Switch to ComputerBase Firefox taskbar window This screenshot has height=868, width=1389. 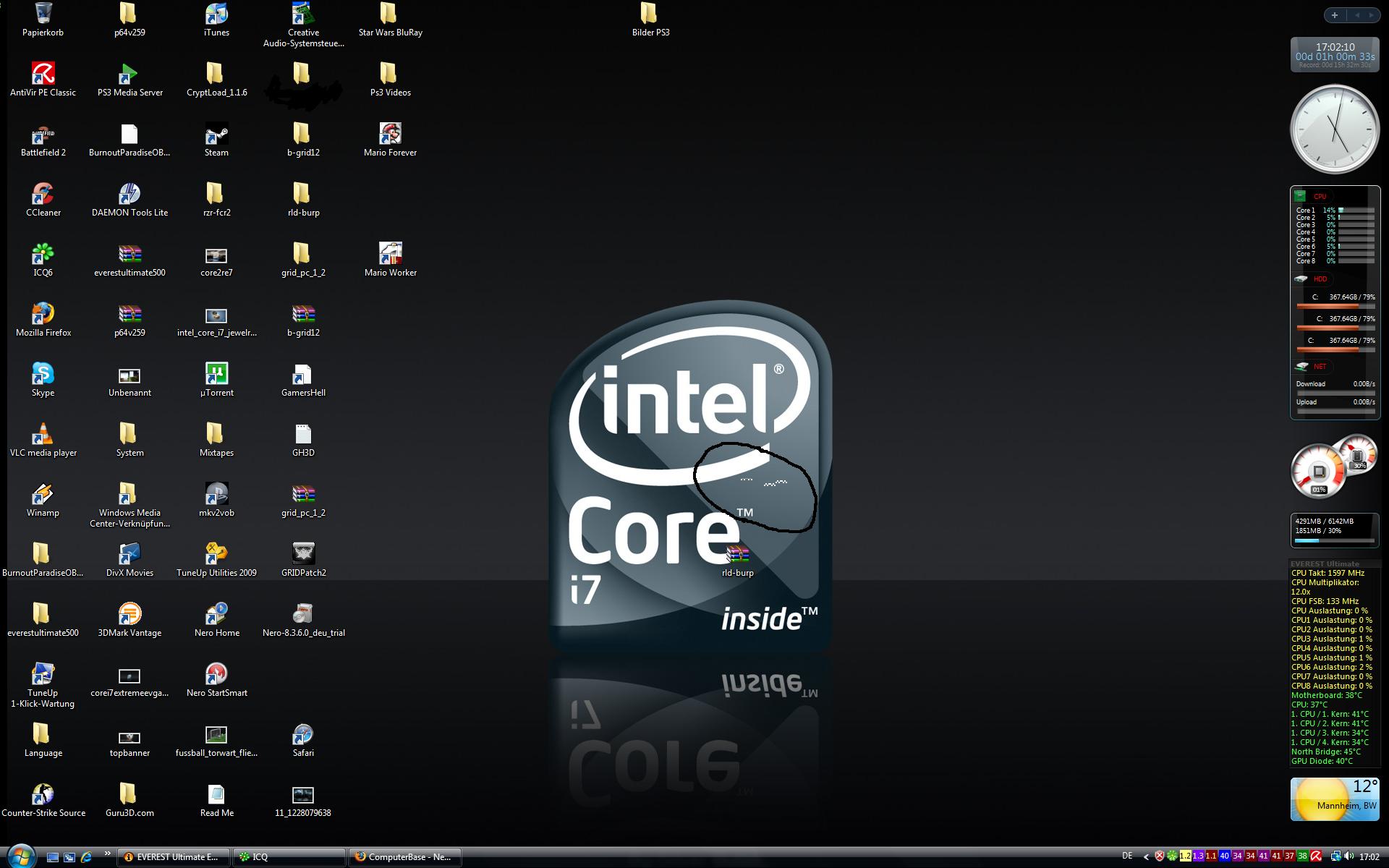pos(405,857)
